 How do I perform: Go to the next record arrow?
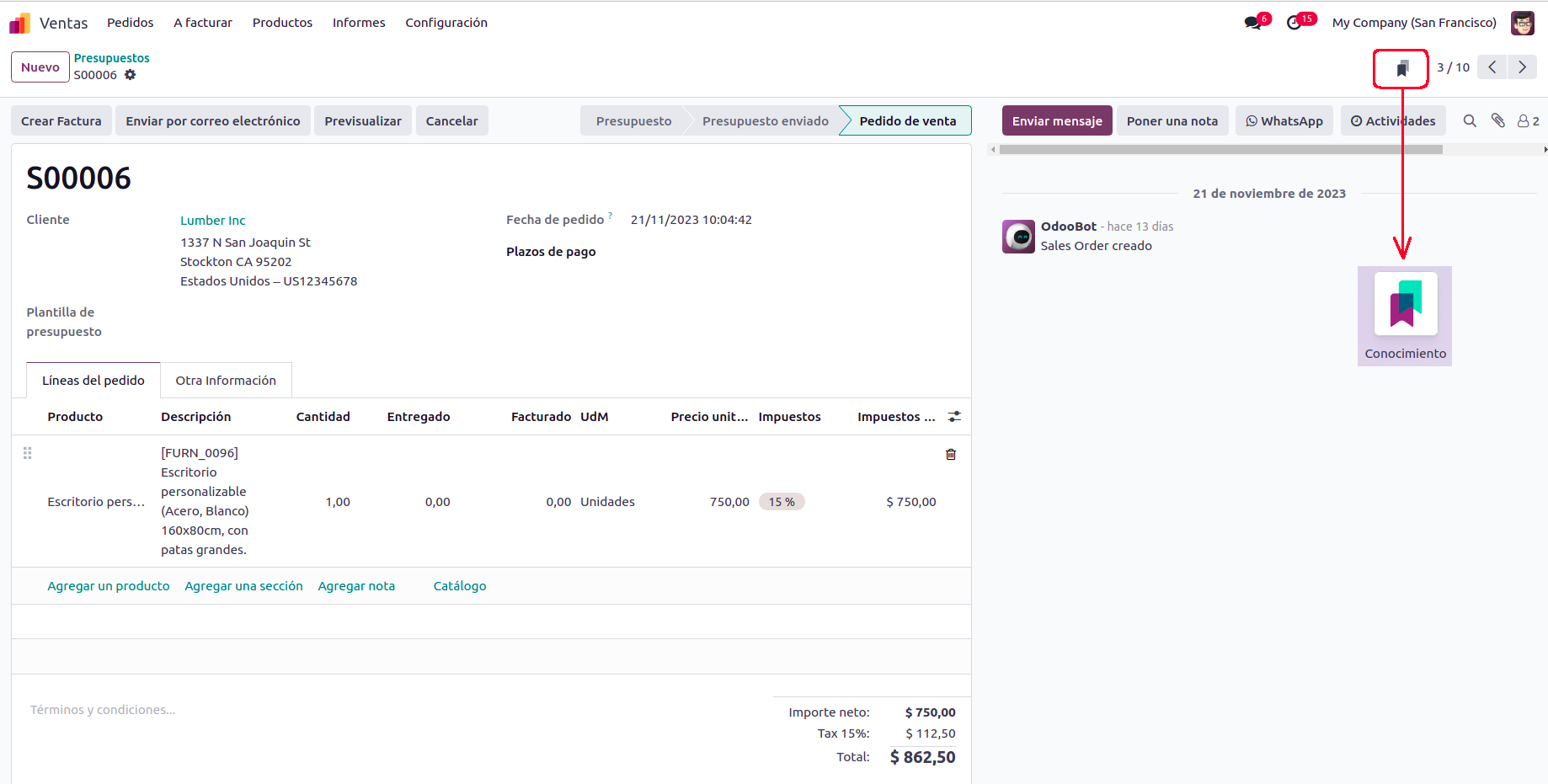1522,67
